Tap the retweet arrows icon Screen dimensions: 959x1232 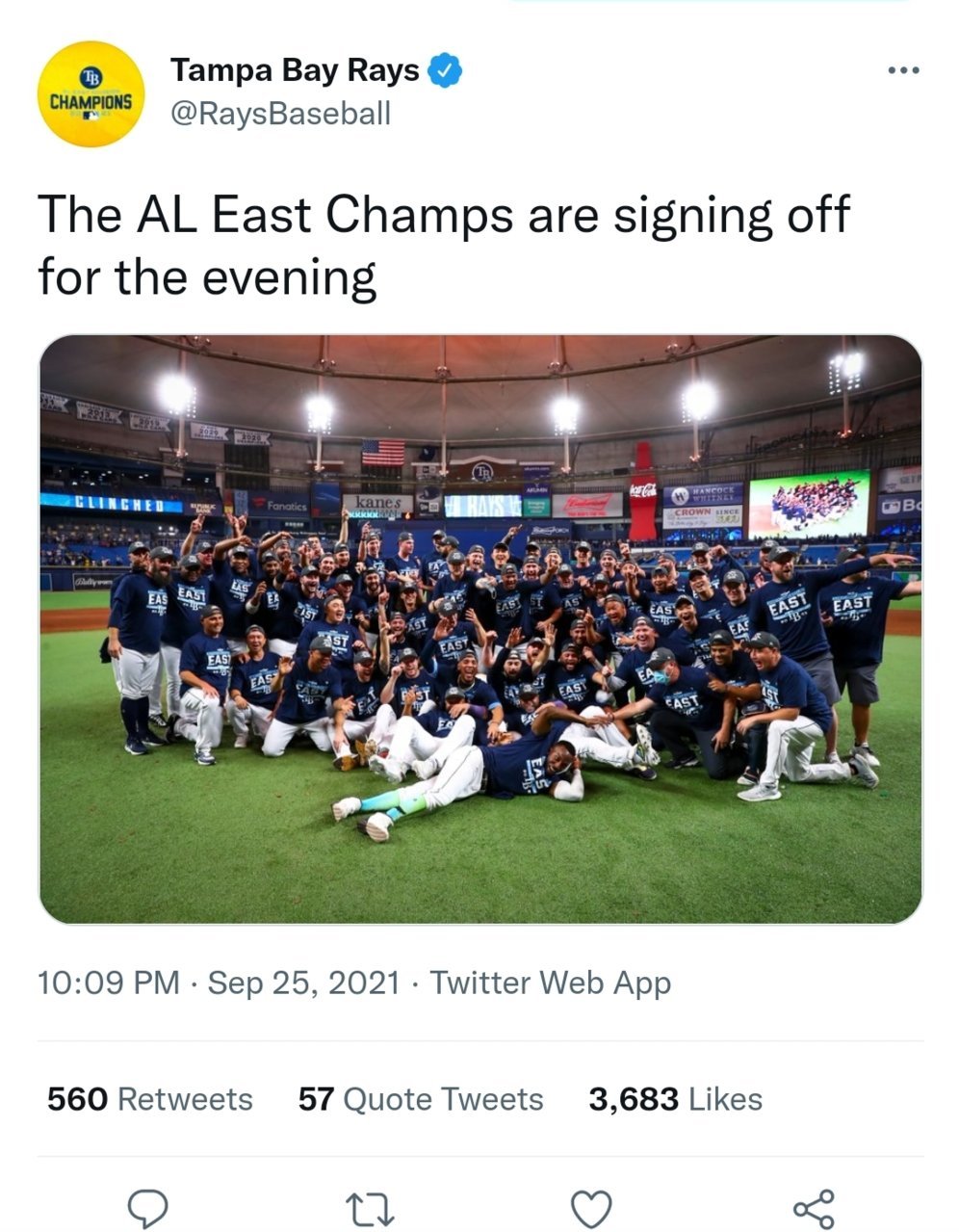(371, 1208)
